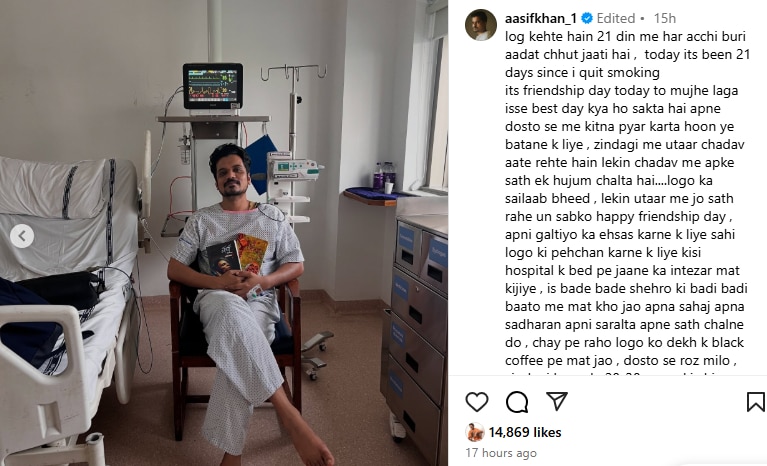Screen dimensions: 767x466
Task: Click the hospital room photo
Action: click(x=224, y=233)
